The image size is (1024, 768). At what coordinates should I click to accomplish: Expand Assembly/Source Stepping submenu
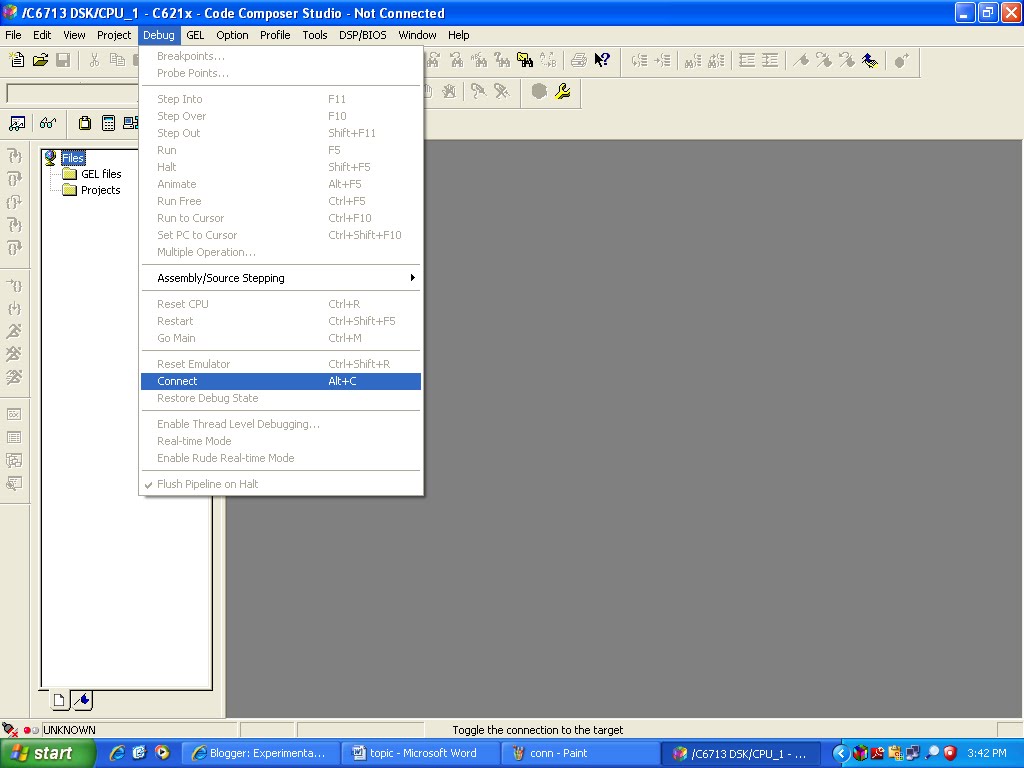[x=281, y=278]
